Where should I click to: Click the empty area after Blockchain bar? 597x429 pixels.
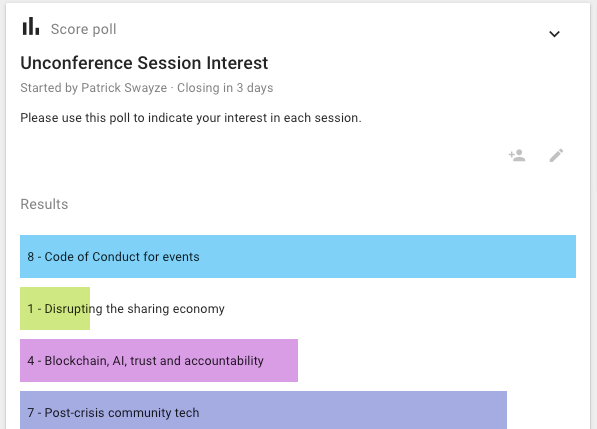[x=437, y=360]
